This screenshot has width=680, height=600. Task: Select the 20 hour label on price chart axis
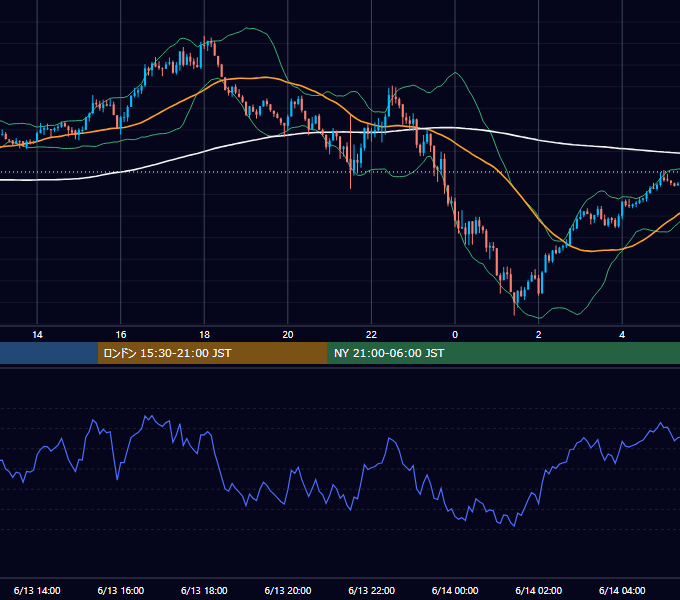[x=288, y=335]
